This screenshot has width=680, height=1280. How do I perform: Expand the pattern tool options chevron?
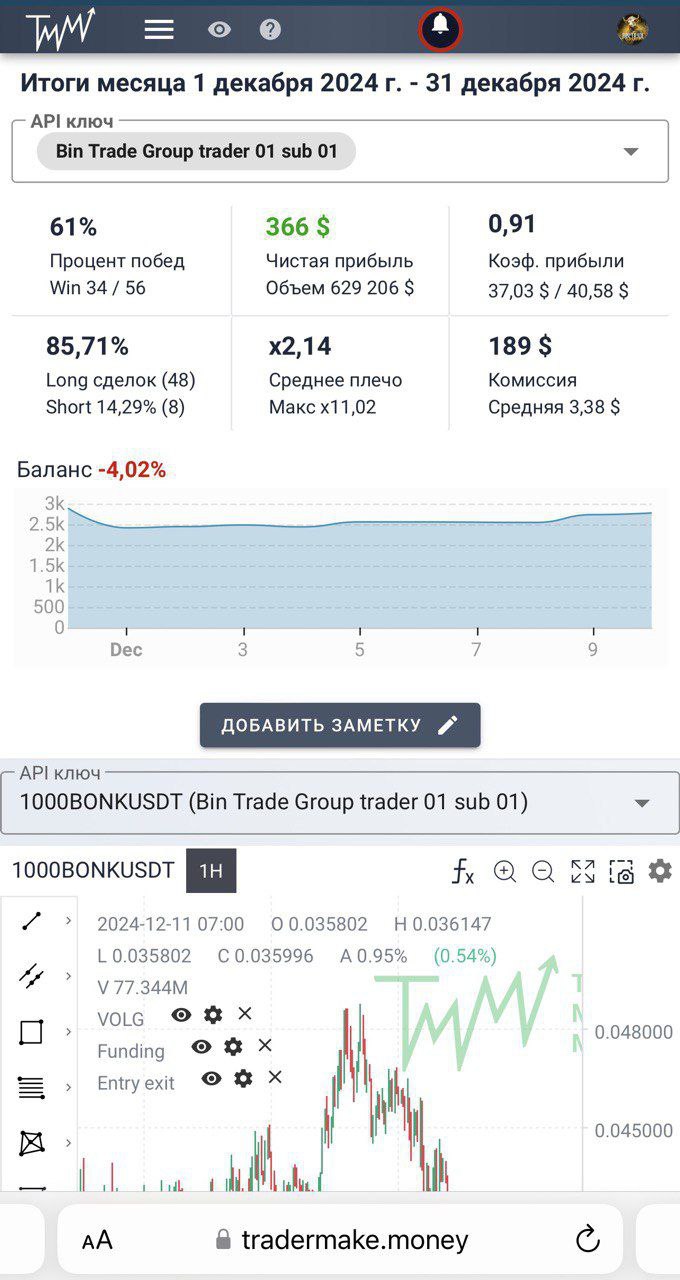pos(68,1142)
